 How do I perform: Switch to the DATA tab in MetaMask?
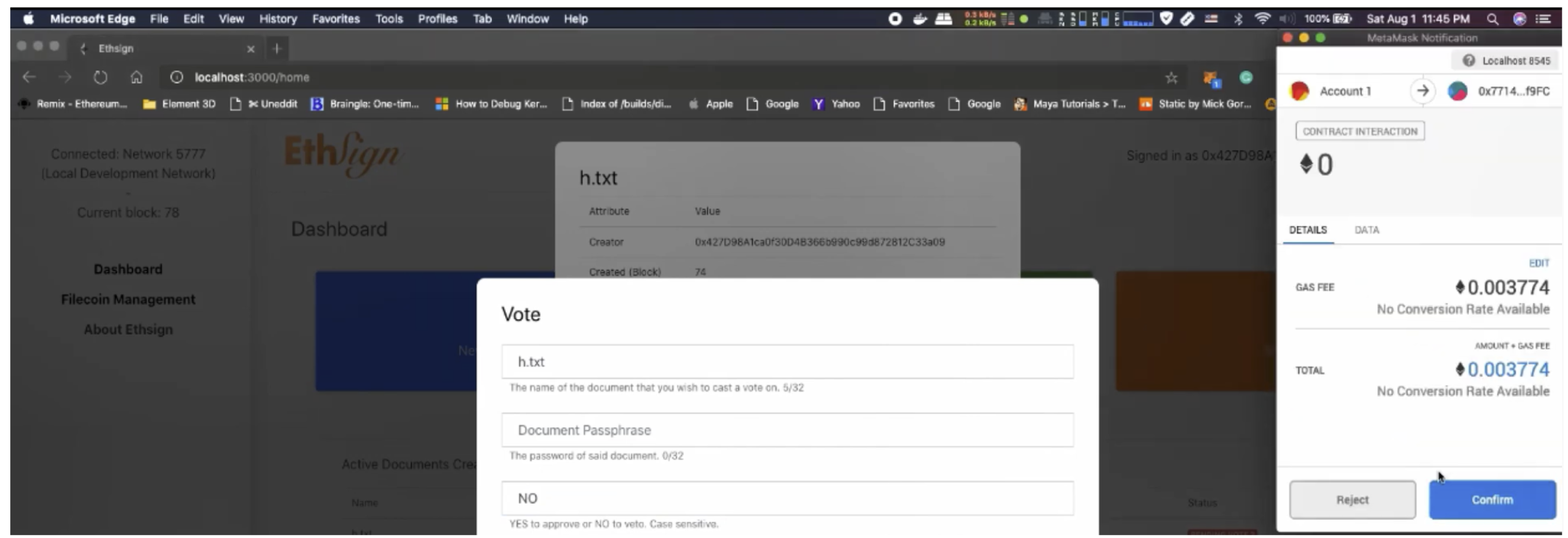pos(1366,231)
